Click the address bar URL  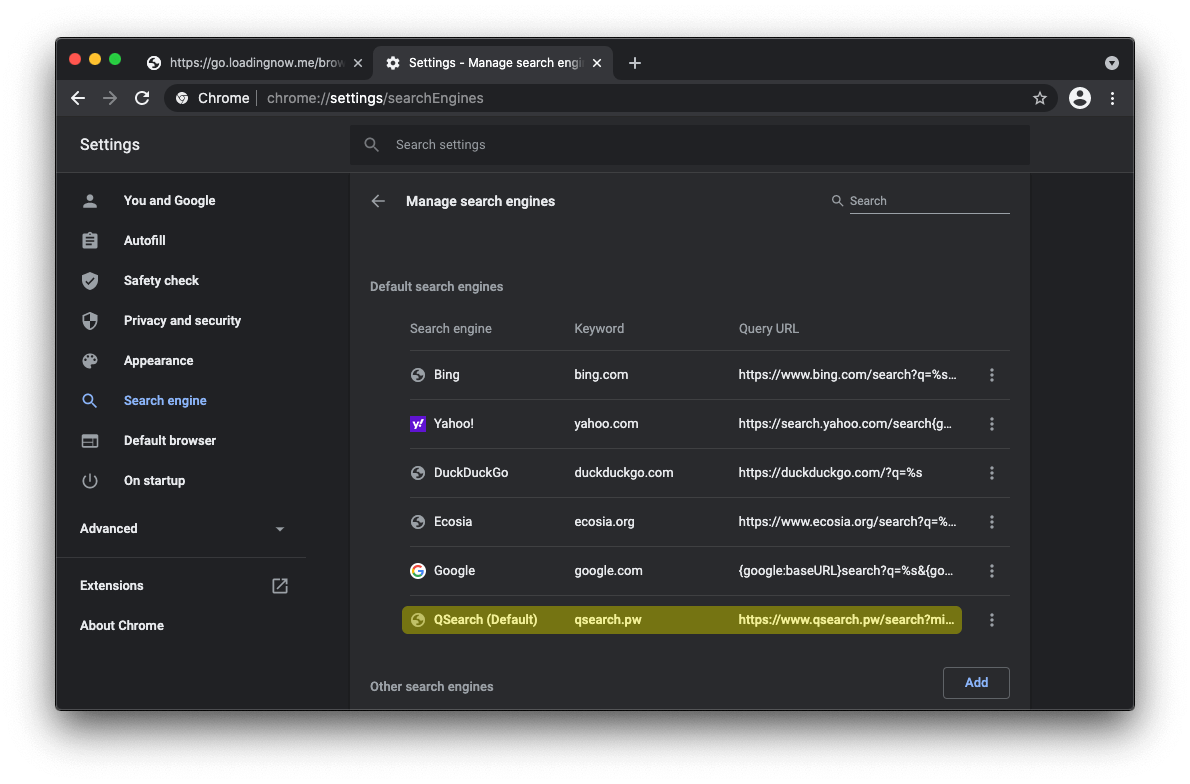(375, 98)
